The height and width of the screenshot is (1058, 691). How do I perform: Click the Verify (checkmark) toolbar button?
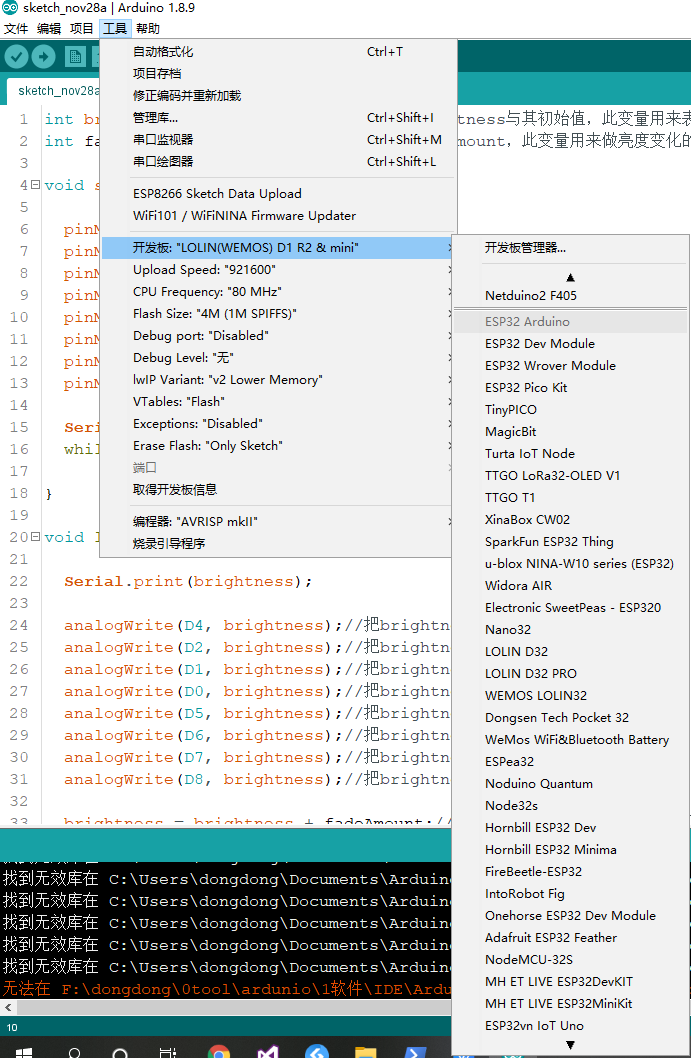pyautogui.click(x=16, y=57)
